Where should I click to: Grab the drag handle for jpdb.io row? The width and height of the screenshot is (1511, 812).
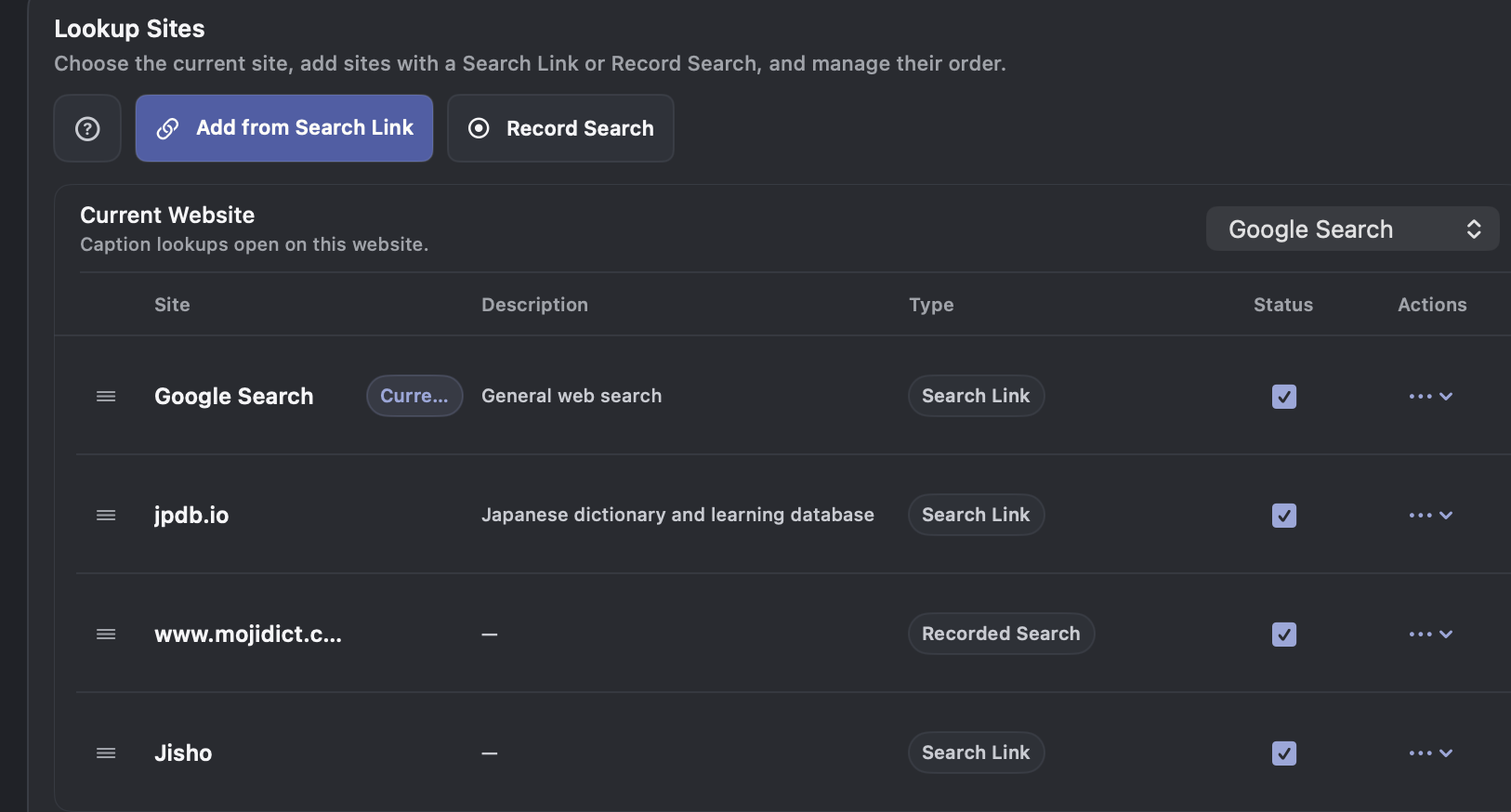pyautogui.click(x=106, y=516)
